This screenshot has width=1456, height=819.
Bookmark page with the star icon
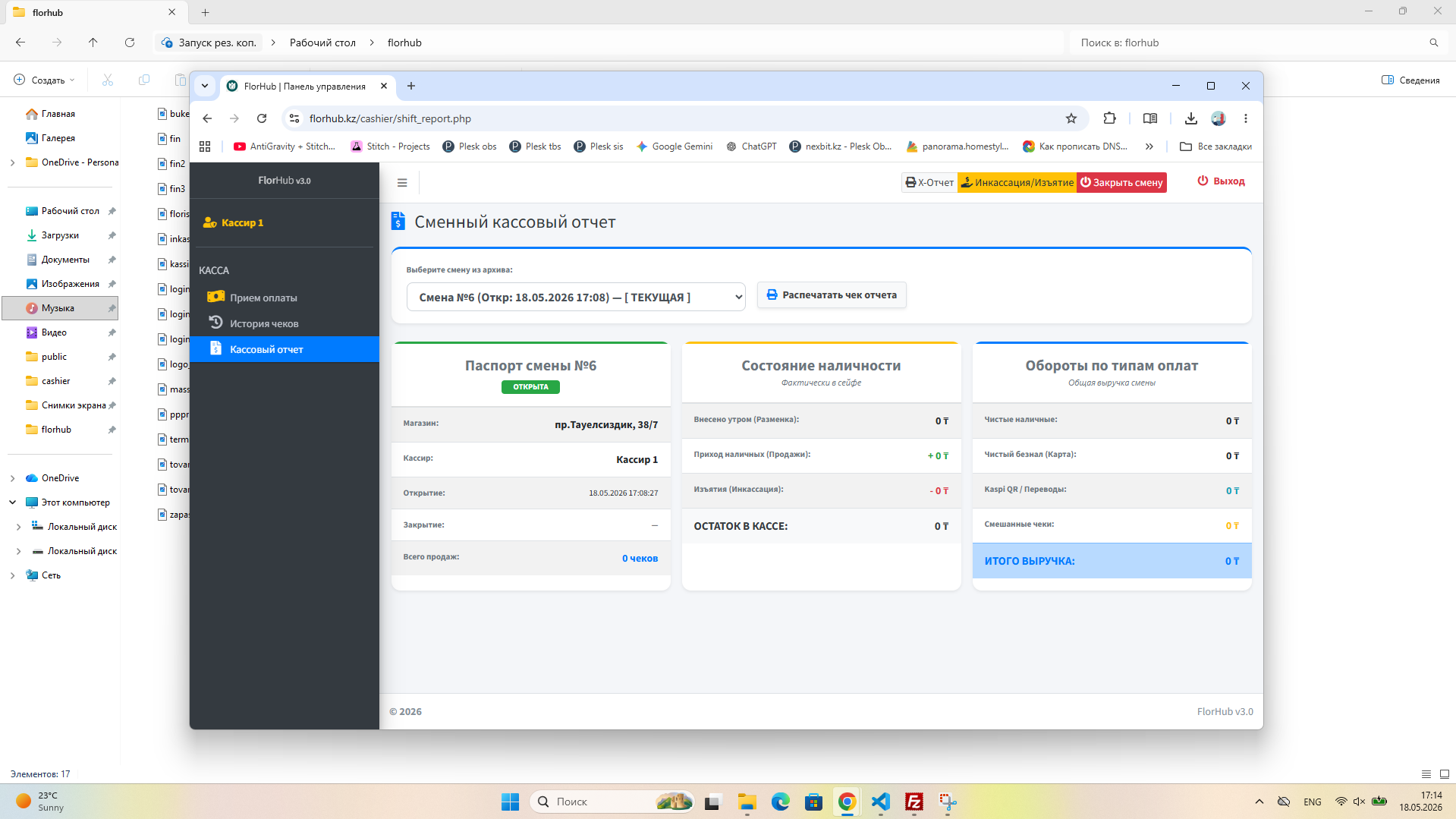[x=1071, y=118]
